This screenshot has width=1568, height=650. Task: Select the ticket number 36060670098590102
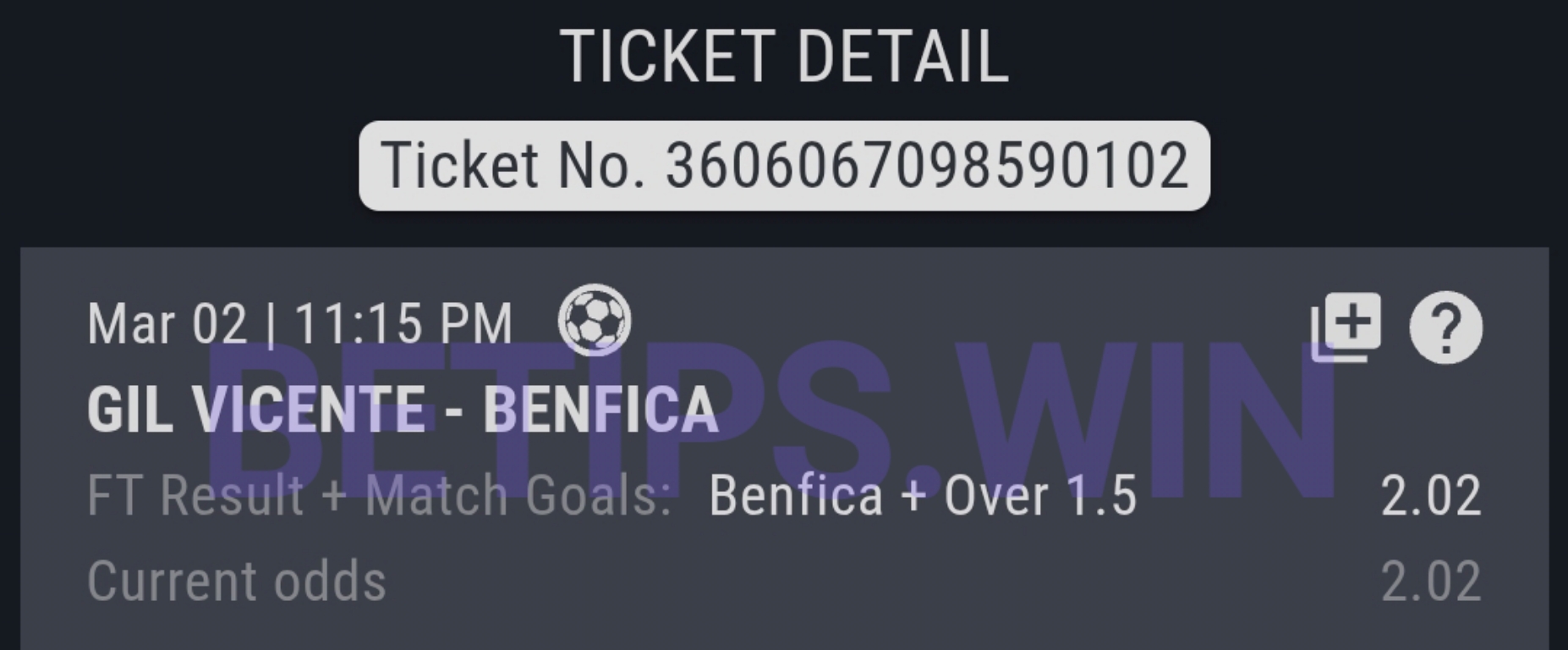927,165
